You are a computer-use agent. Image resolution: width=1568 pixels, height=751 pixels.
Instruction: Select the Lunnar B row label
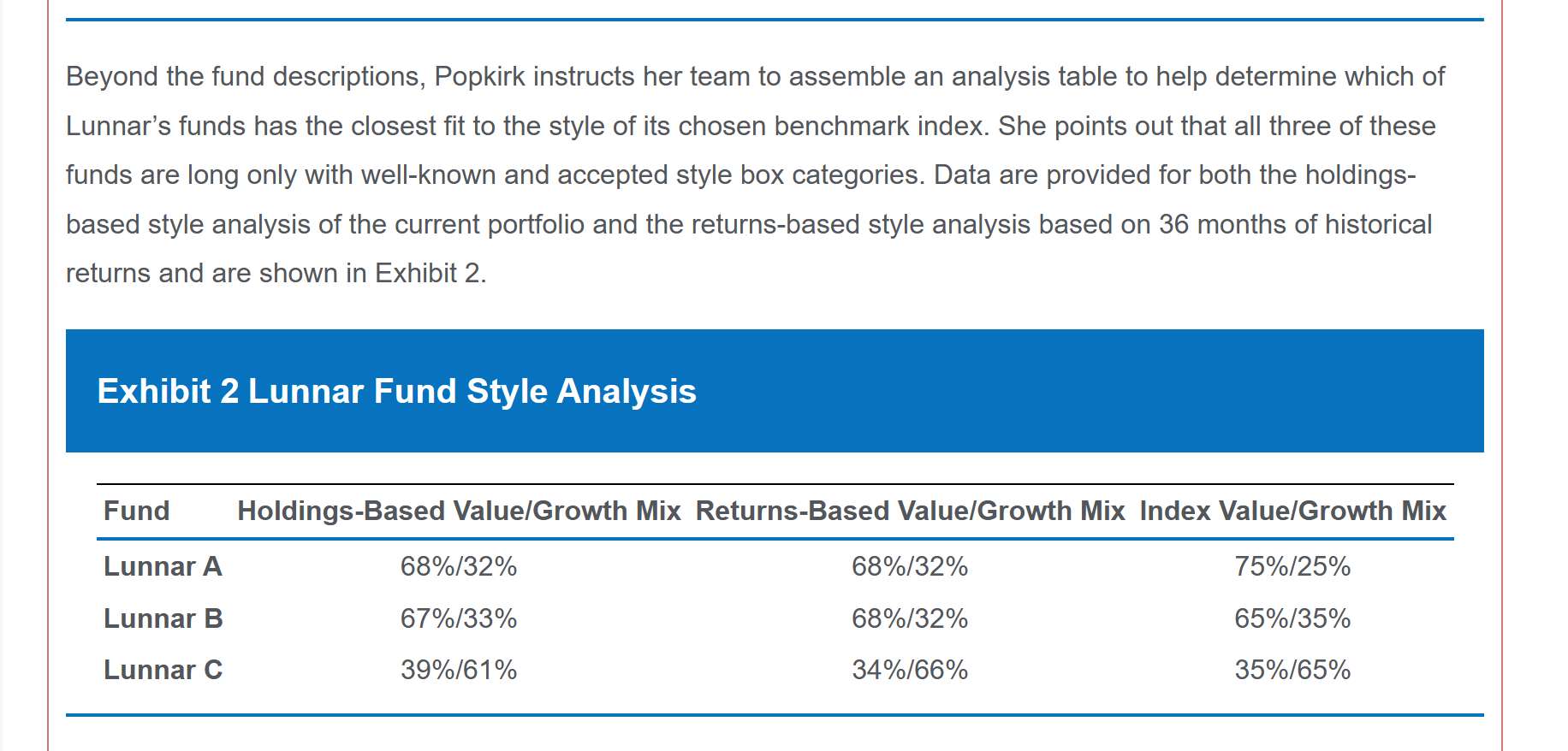[x=163, y=618]
